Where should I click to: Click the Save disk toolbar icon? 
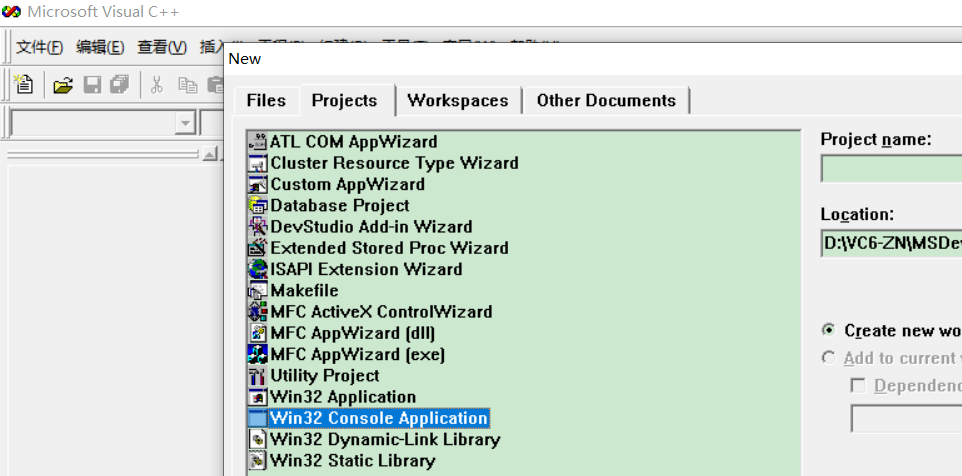[x=93, y=85]
